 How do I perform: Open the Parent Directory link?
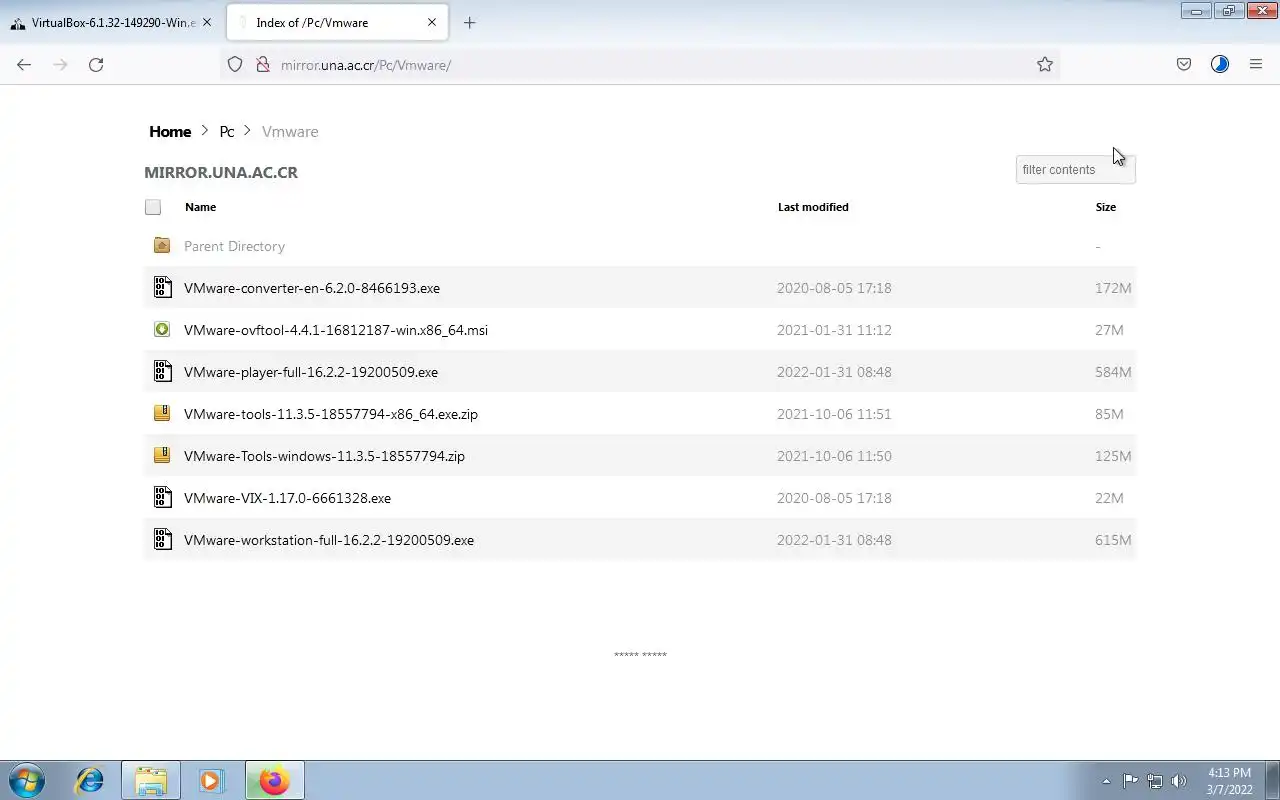click(234, 246)
